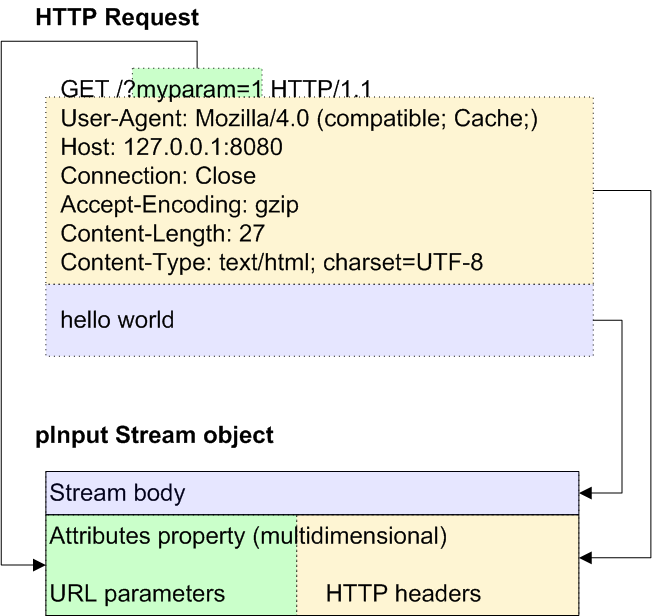The image size is (652, 616).
Task: Select the URL parameters label
Action: pyautogui.click(x=137, y=593)
